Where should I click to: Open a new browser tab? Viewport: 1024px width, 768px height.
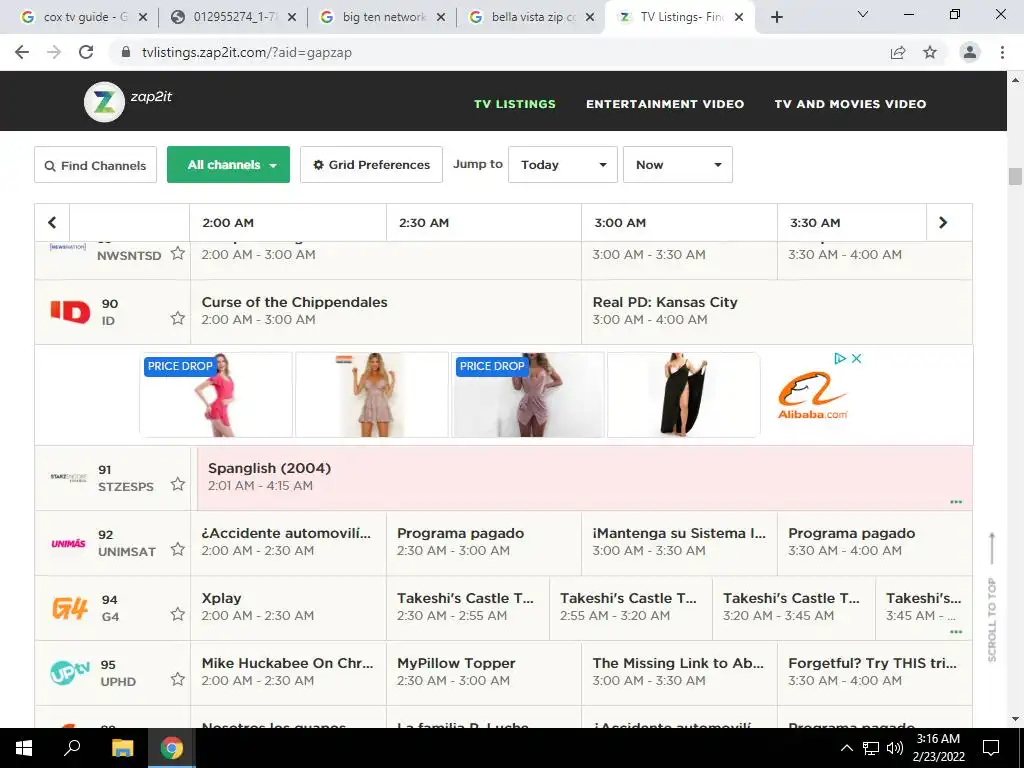click(x=776, y=17)
